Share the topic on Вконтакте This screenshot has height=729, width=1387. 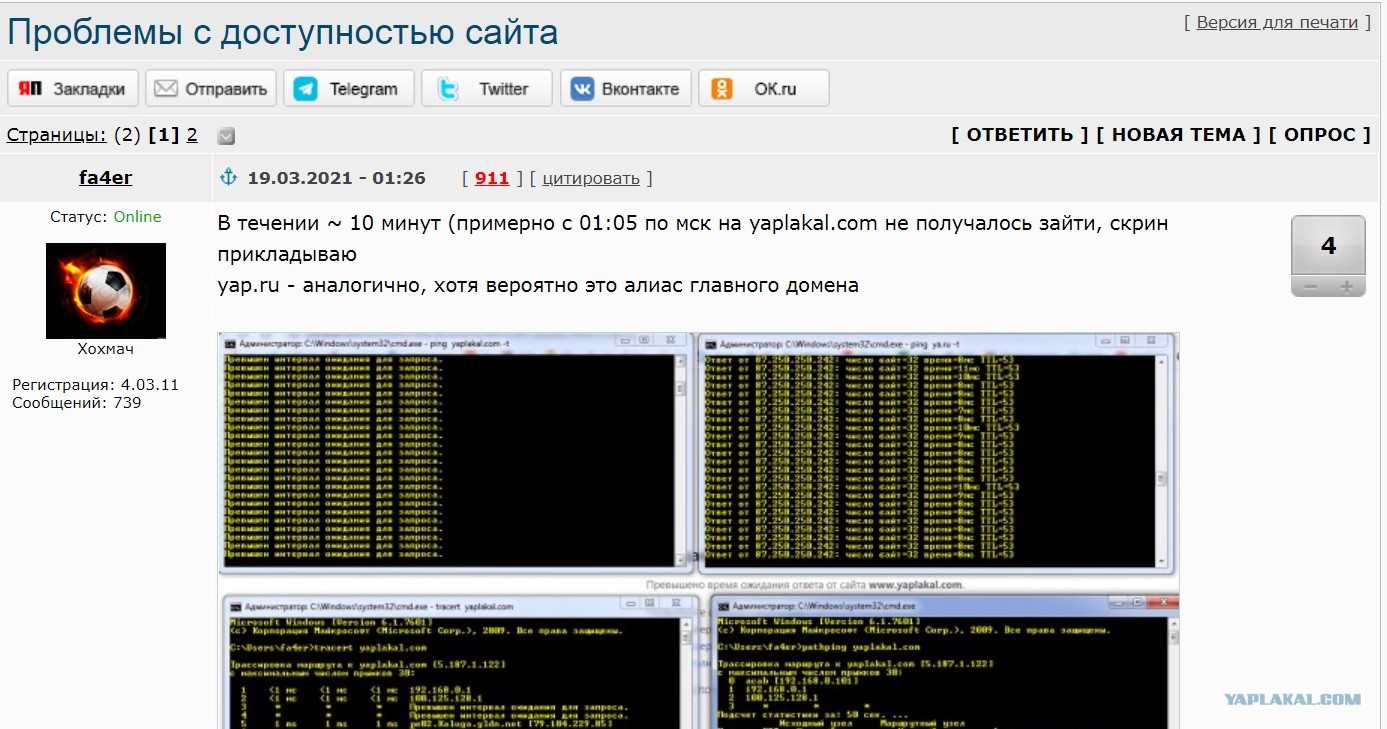pos(625,88)
